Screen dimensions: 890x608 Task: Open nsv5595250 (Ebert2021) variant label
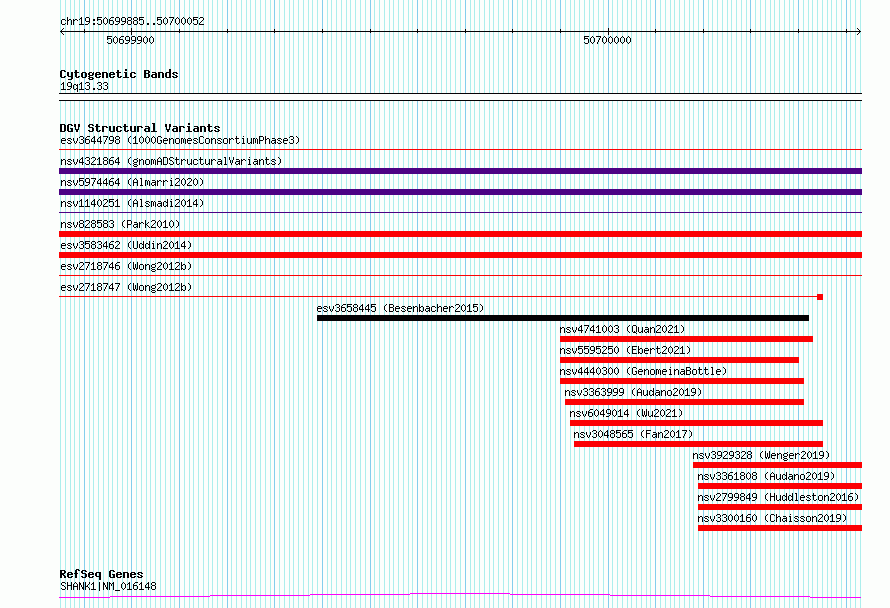click(625, 350)
